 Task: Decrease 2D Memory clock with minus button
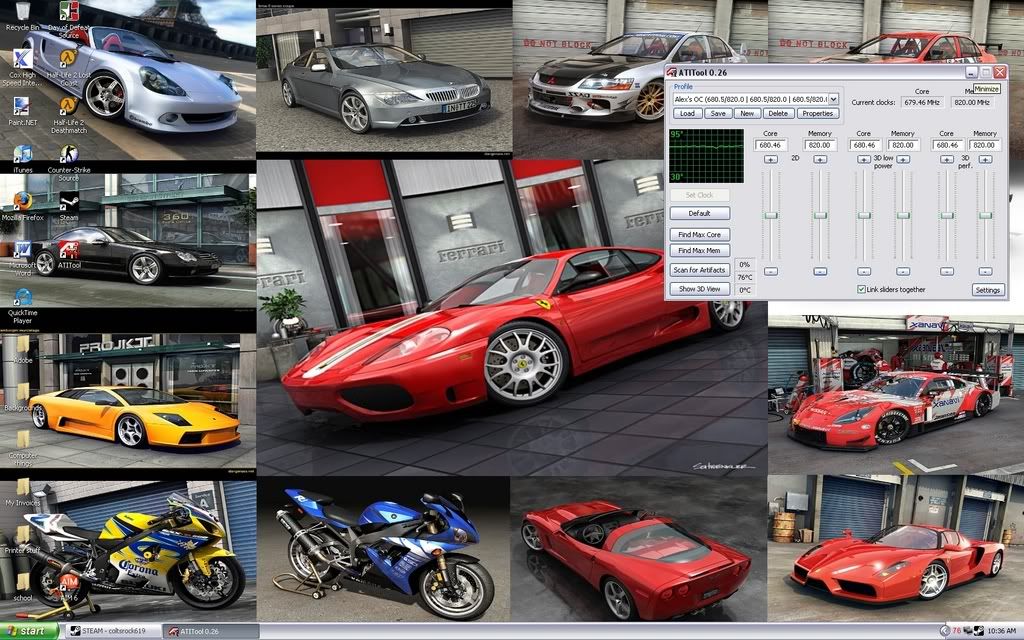pos(820,271)
